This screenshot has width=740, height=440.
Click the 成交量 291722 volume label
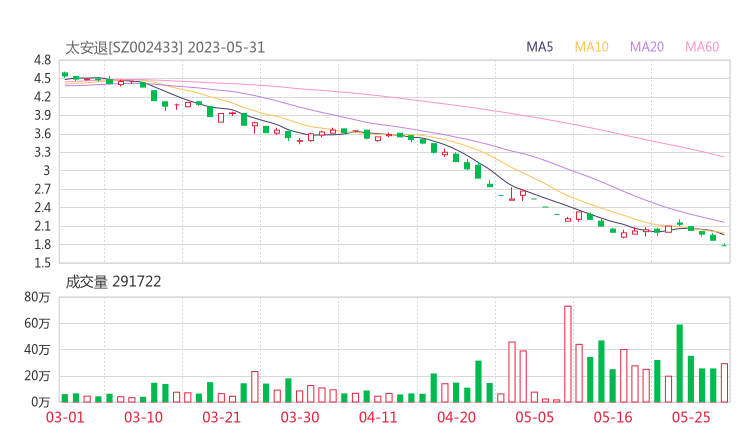(113, 282)
